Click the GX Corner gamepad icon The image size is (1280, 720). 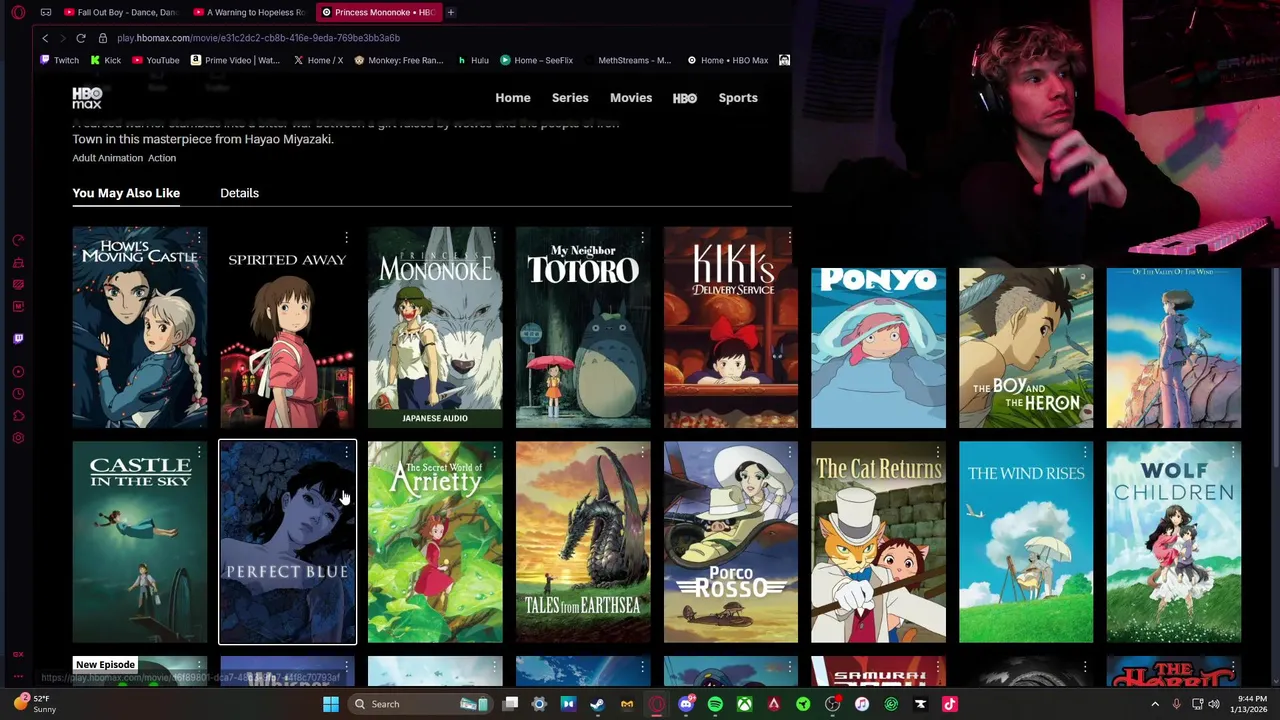coord(47,12)
